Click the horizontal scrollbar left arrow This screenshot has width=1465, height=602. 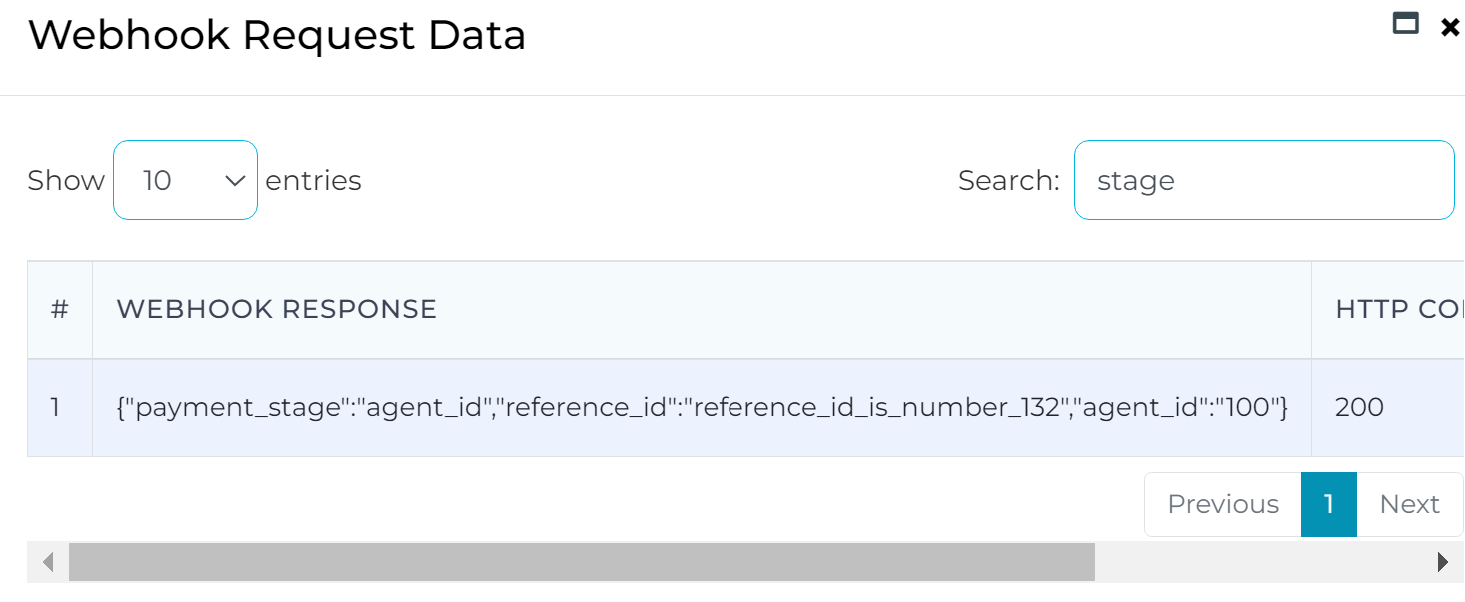[47, 562]
